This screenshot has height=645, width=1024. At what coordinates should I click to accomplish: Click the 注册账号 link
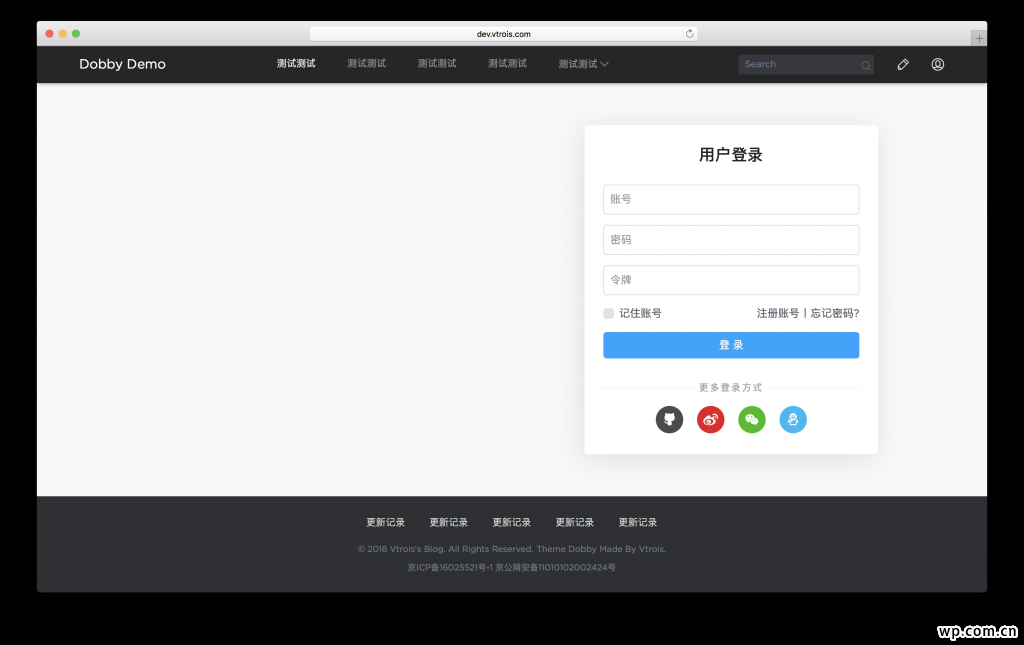tap(777, 313)
